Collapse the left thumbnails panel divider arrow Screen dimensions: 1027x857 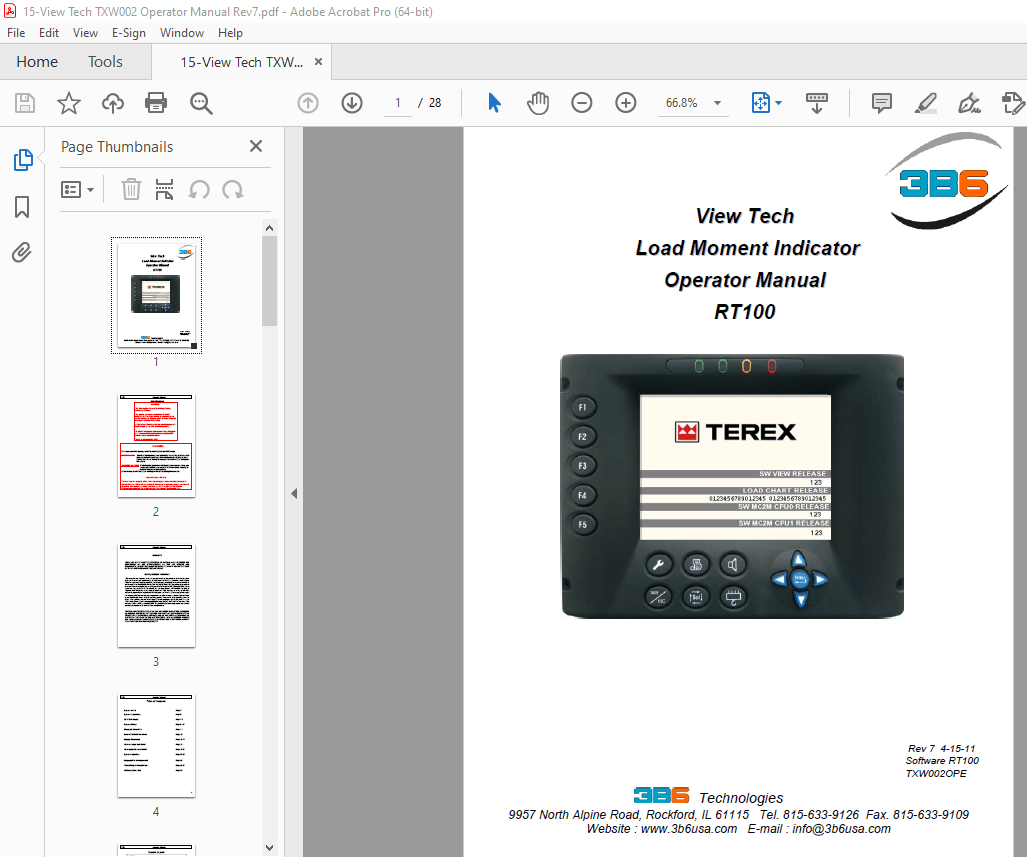(x=293, y=492)
